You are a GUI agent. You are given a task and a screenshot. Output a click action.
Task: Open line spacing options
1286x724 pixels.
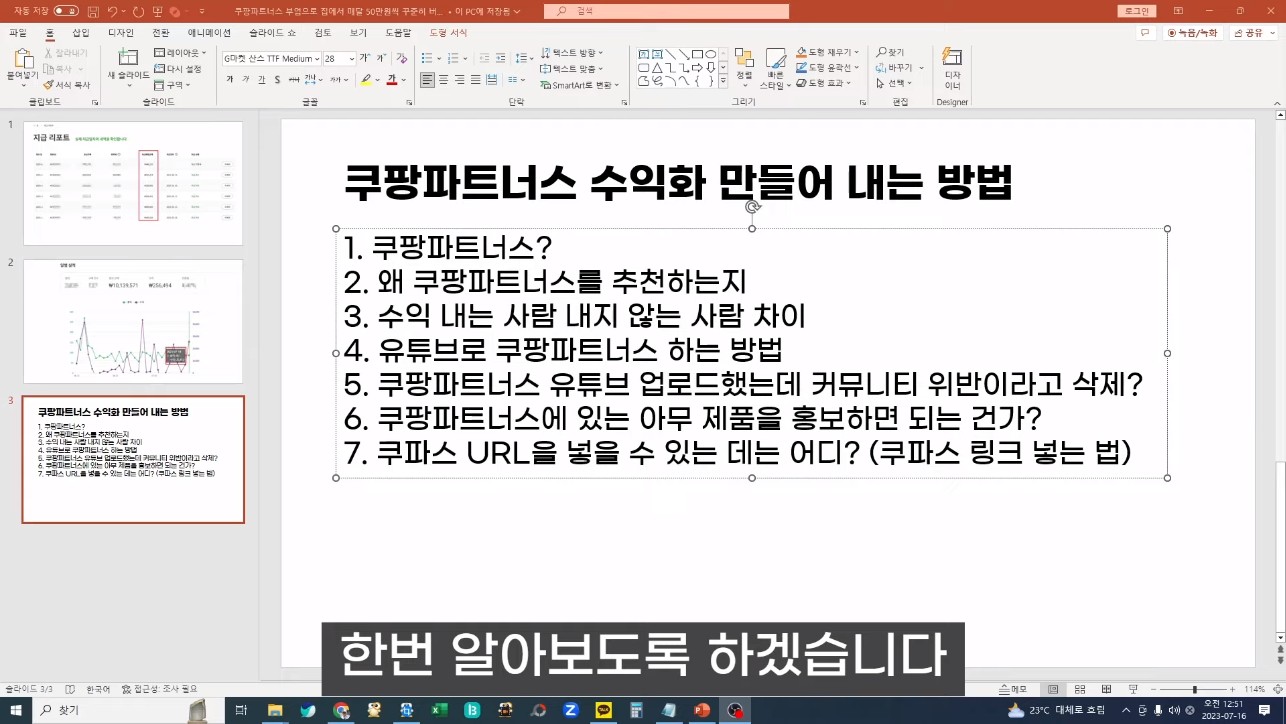[x=519, y=59]
